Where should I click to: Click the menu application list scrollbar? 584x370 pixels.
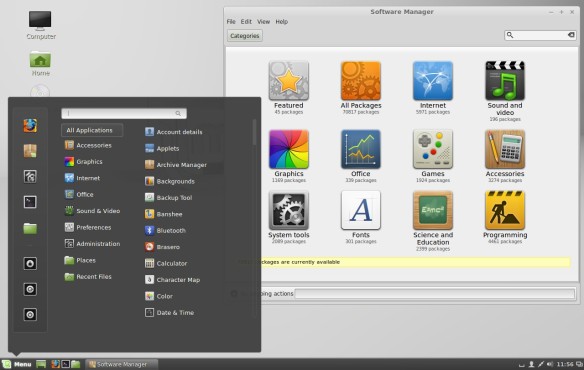(254, 132)
